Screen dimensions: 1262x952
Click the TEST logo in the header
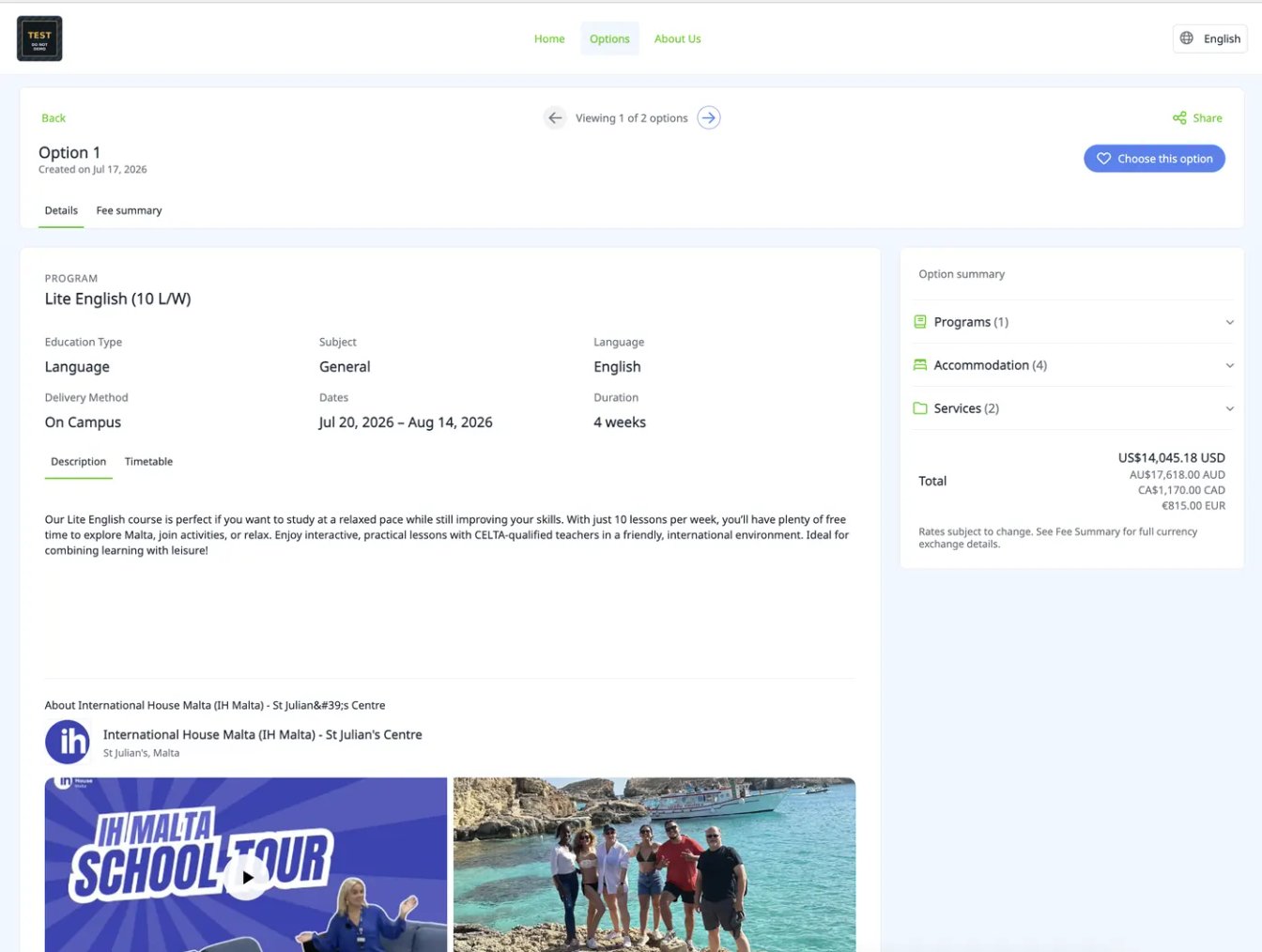tap(39, 38)
